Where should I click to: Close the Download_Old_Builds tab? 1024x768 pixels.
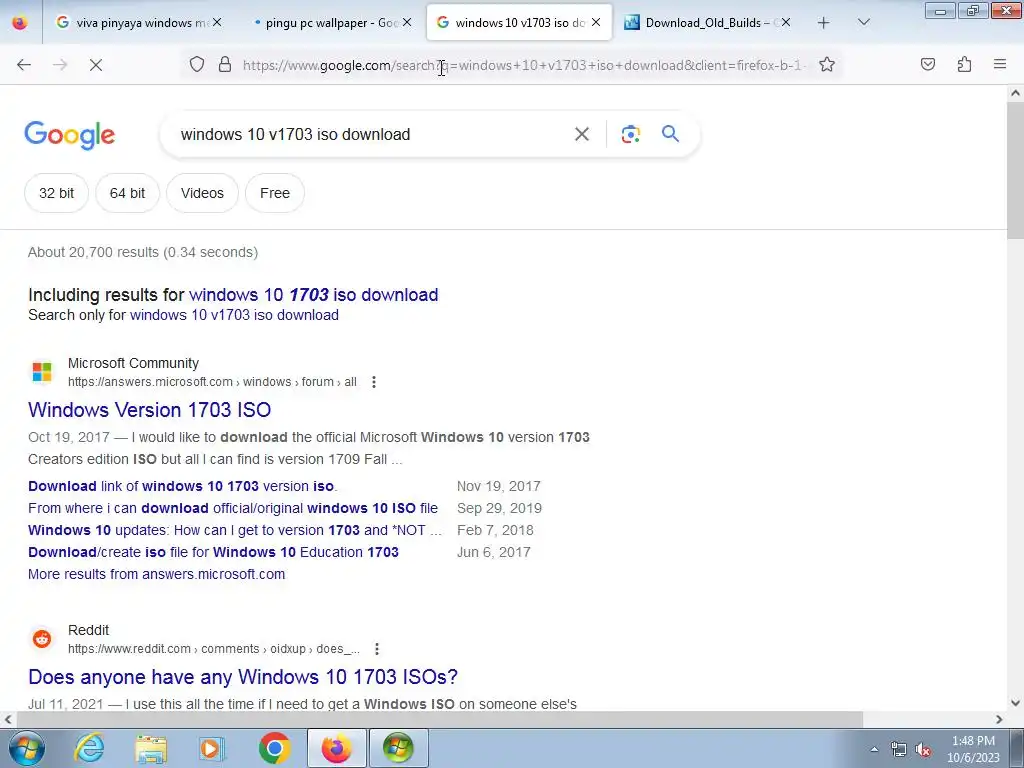pyautogui.click(x=786, y=23)
